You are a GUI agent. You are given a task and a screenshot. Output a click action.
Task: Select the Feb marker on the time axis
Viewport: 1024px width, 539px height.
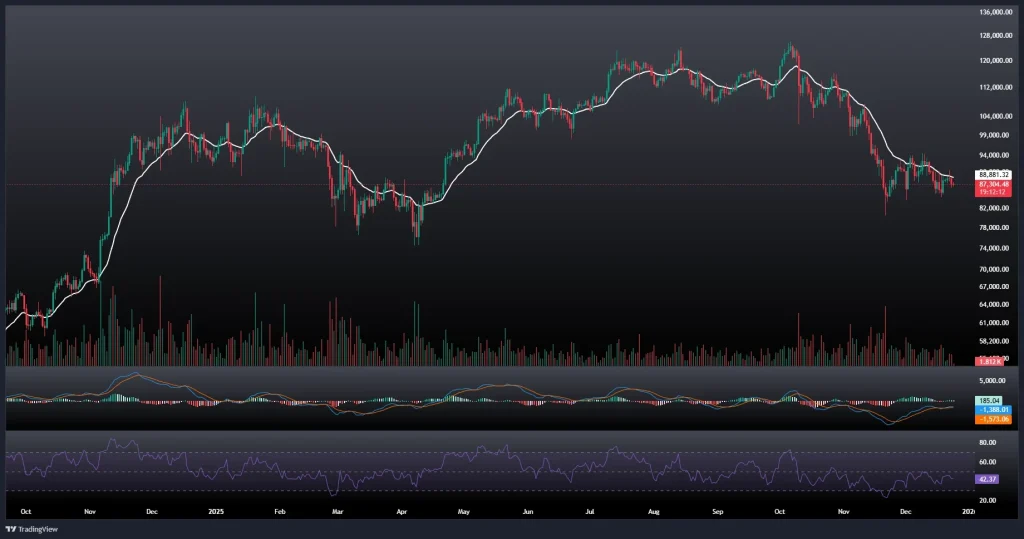[280, 511]
